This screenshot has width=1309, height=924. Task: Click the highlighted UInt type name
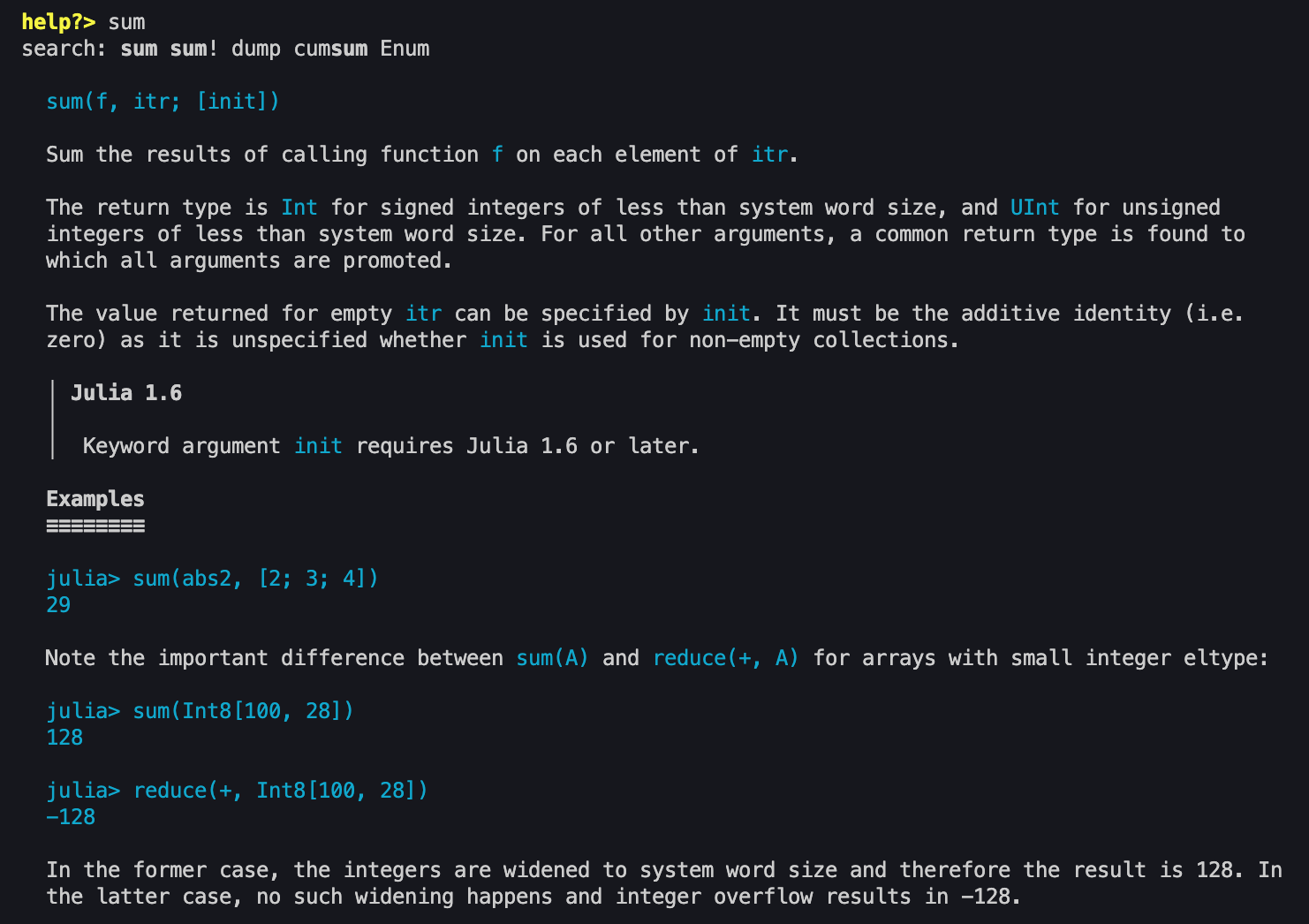[1033, 208]
